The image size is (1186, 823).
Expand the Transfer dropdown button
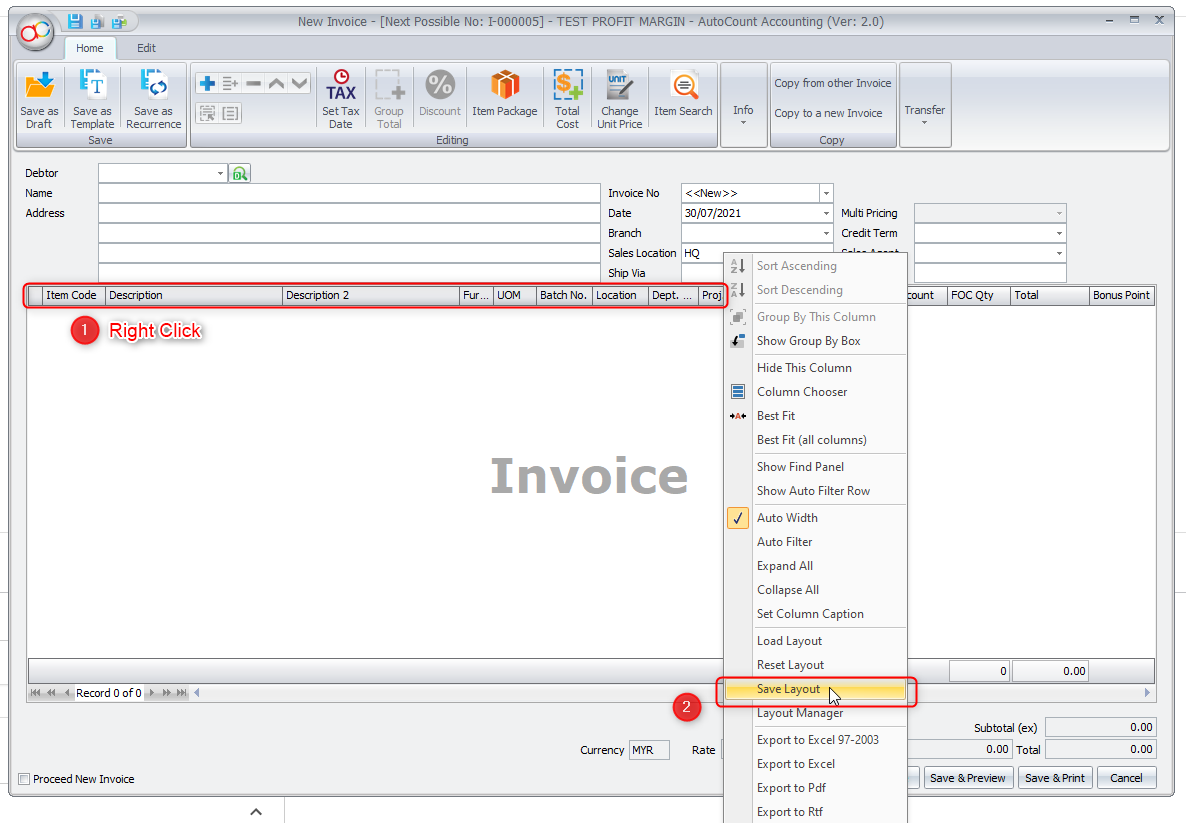coord(924,105)
